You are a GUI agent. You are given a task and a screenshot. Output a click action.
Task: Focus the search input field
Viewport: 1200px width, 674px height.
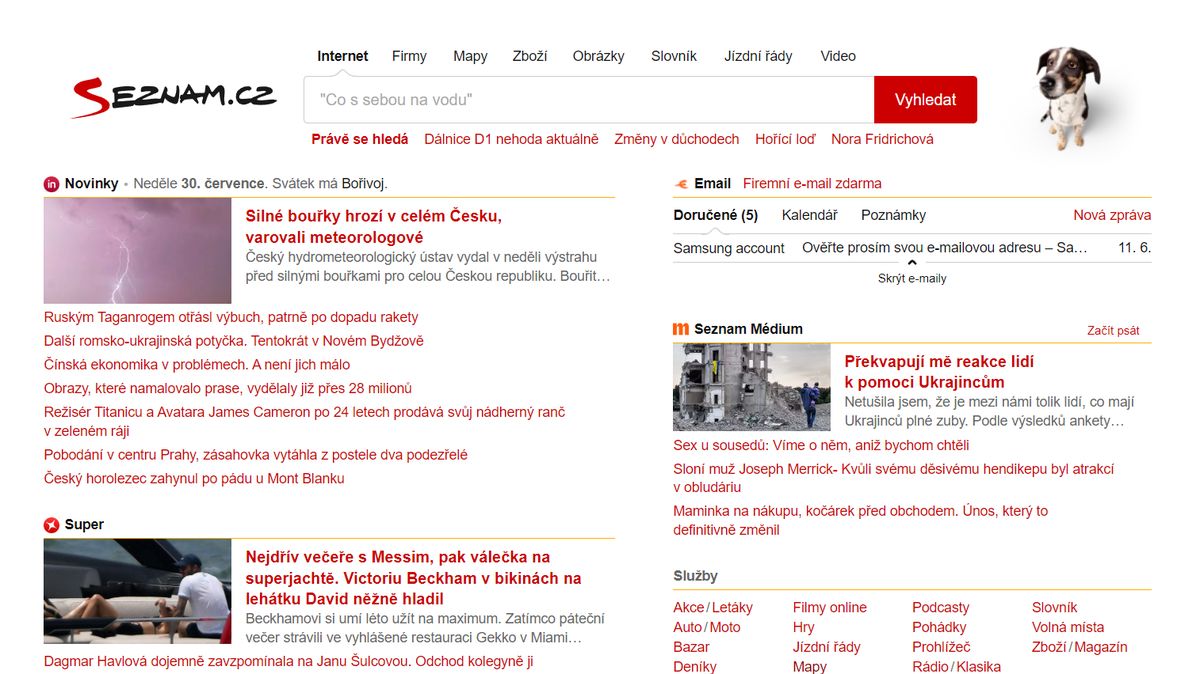(x=589, y=100)
